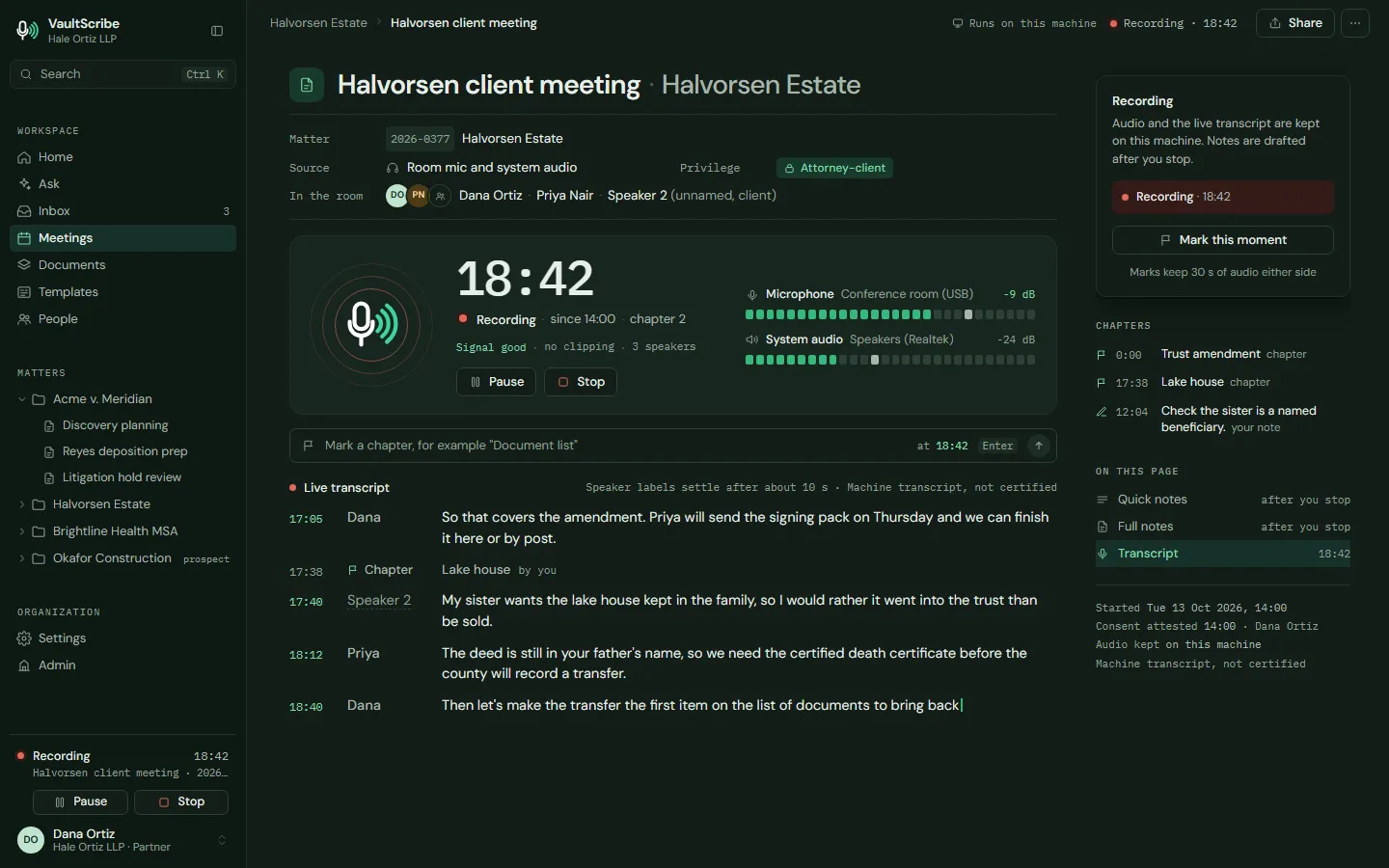1389x868 pixels.
Task: Pause the recording in the main panel
Action: 497,382
